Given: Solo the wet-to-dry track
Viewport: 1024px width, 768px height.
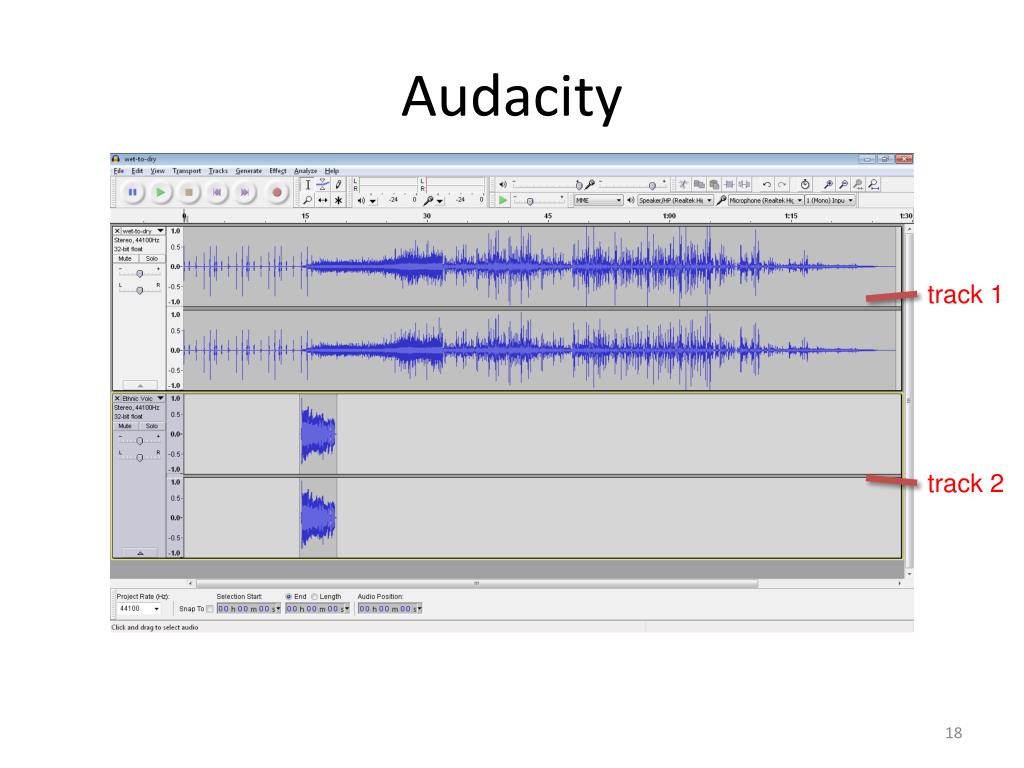Looking at the screenshot, I should (x=152, y=259).
